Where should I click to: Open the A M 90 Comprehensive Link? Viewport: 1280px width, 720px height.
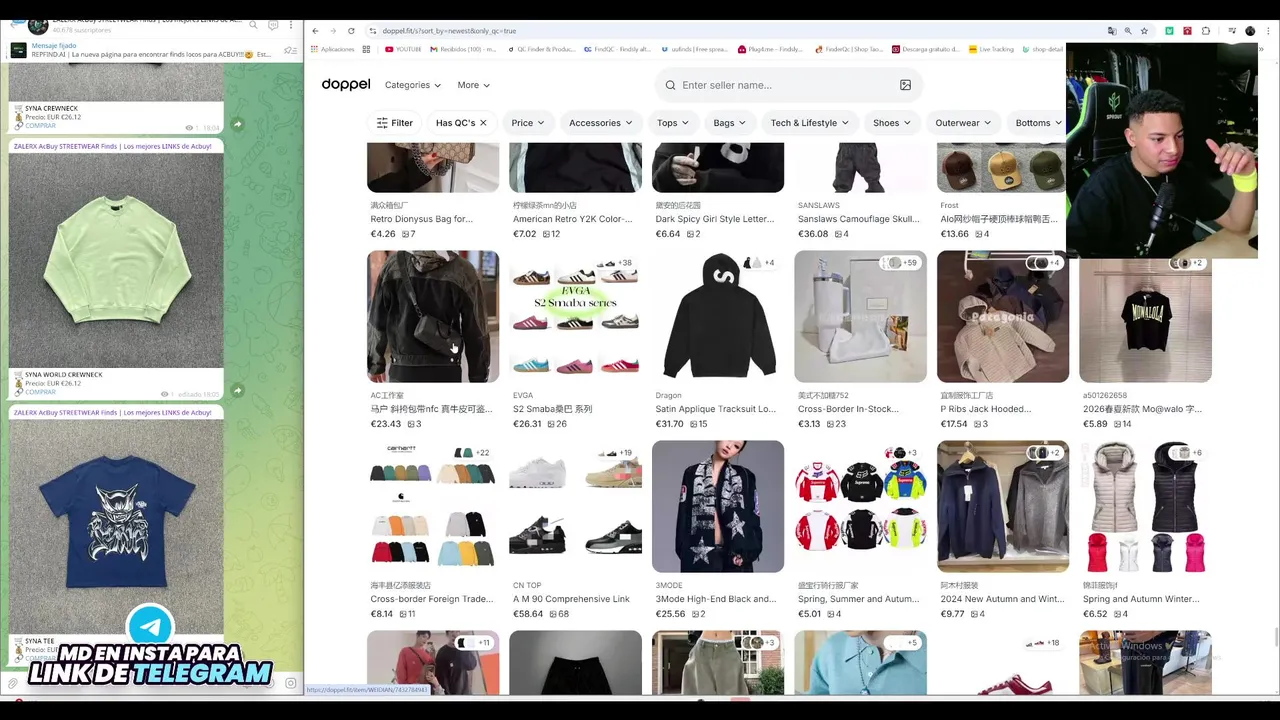coord(571,599)
